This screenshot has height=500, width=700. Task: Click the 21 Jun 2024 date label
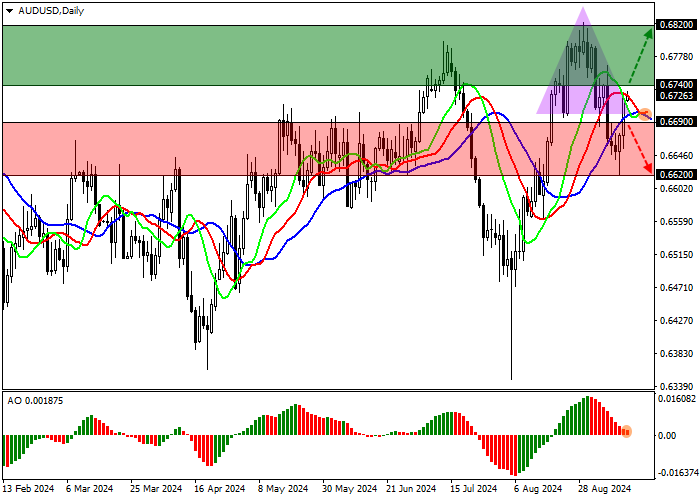[411, 489]
